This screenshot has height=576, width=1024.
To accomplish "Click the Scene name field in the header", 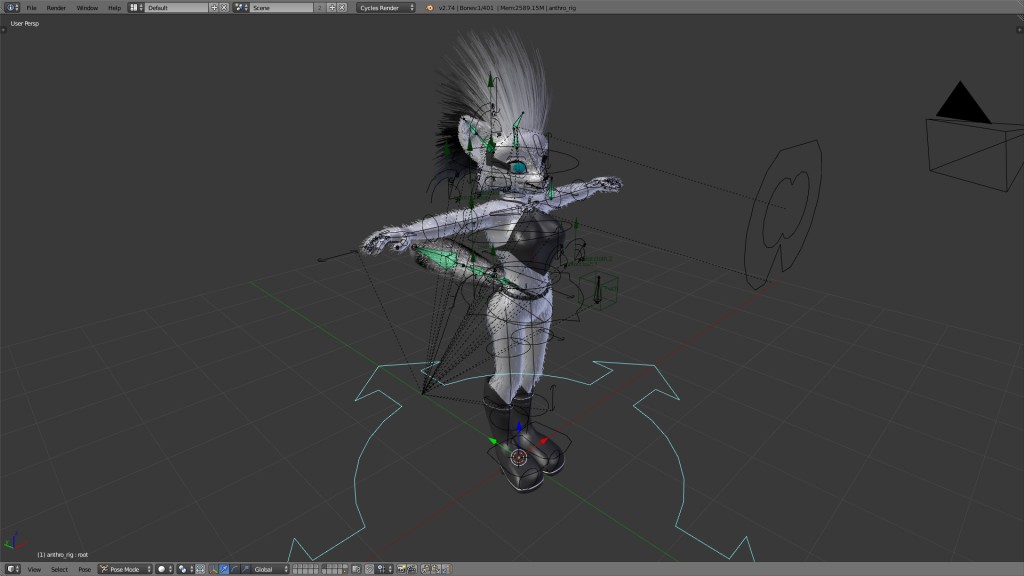I will [x=281, y=8].
